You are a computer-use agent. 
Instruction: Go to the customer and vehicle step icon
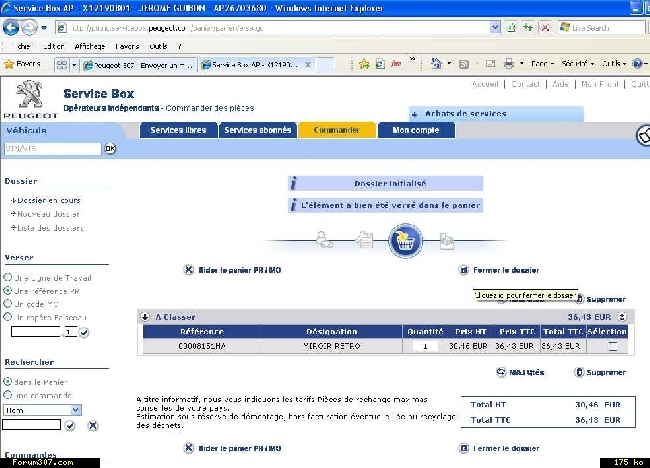click(x=324, y=240)
